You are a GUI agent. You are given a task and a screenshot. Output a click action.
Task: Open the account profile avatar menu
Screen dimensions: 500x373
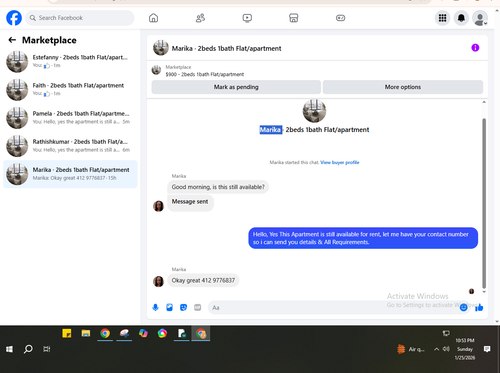click(480, 18)
